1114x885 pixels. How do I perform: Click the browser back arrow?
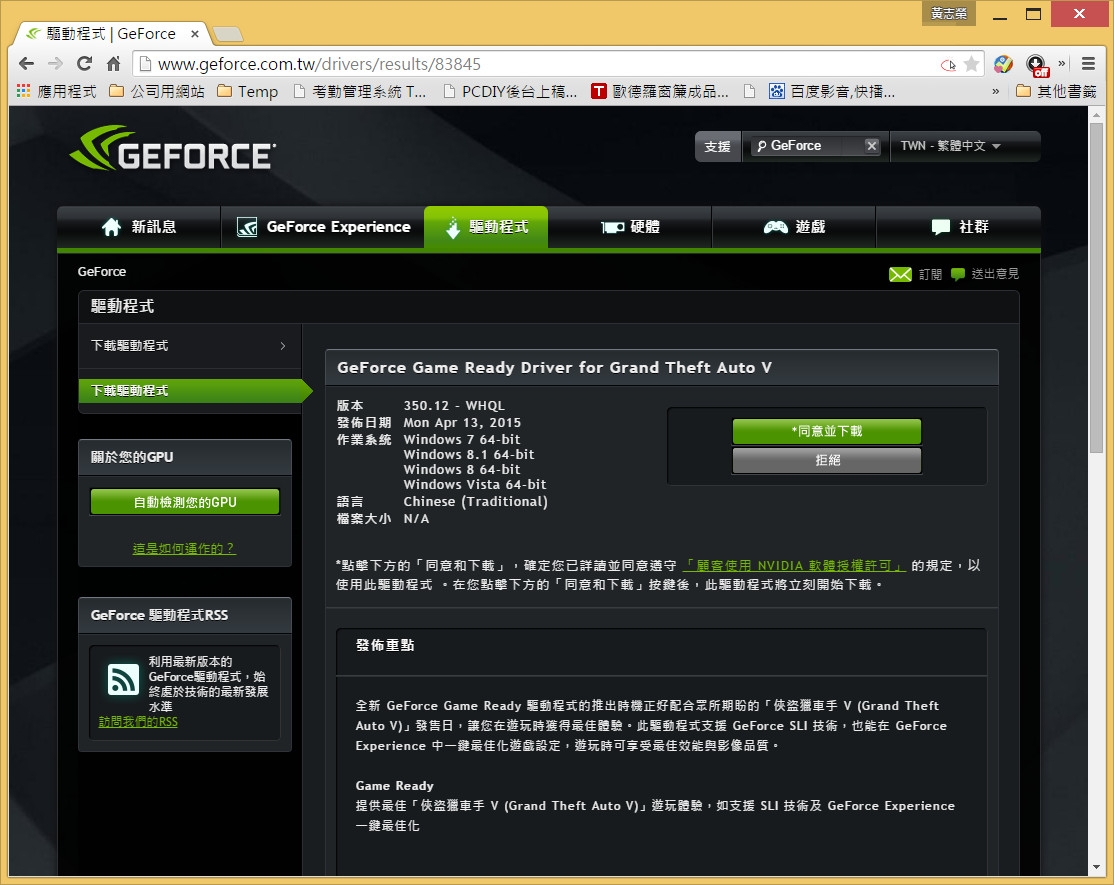[26, 64]
